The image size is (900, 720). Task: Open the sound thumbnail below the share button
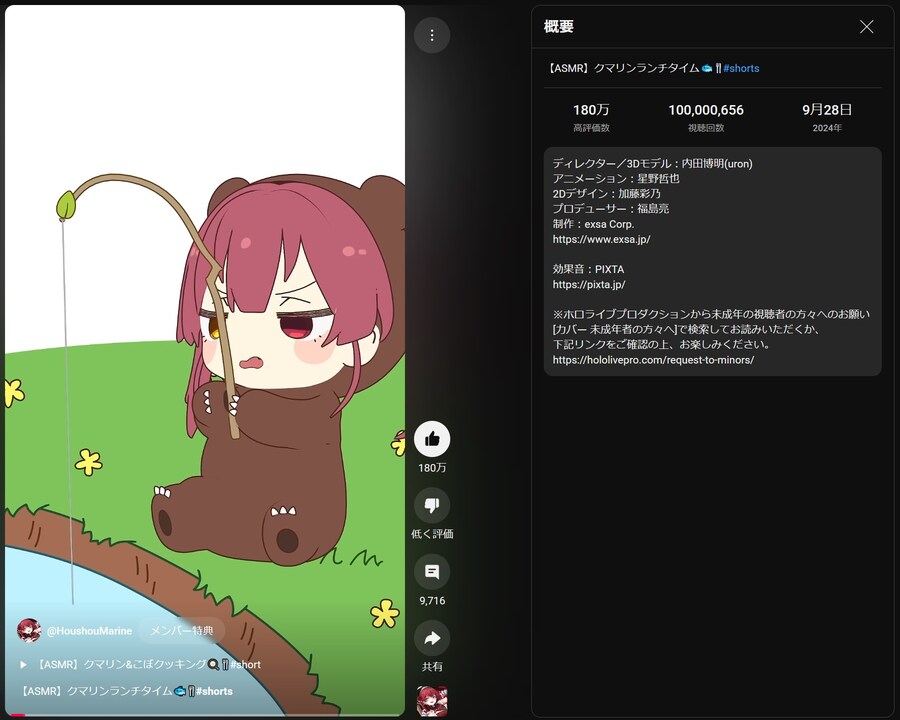pyautogui.click(x=432, y=701)
